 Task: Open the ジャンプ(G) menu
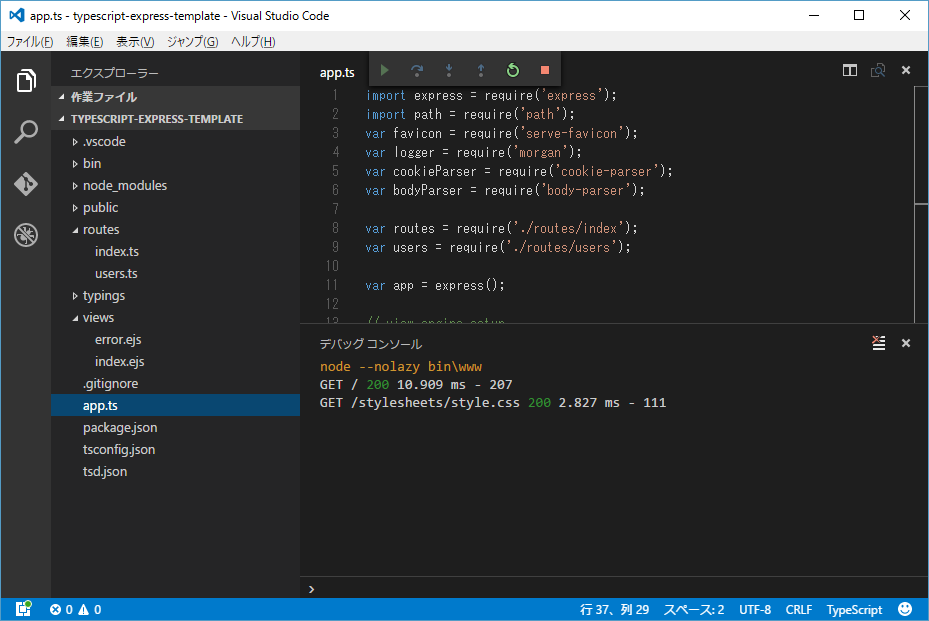click(x=193, y=41)
